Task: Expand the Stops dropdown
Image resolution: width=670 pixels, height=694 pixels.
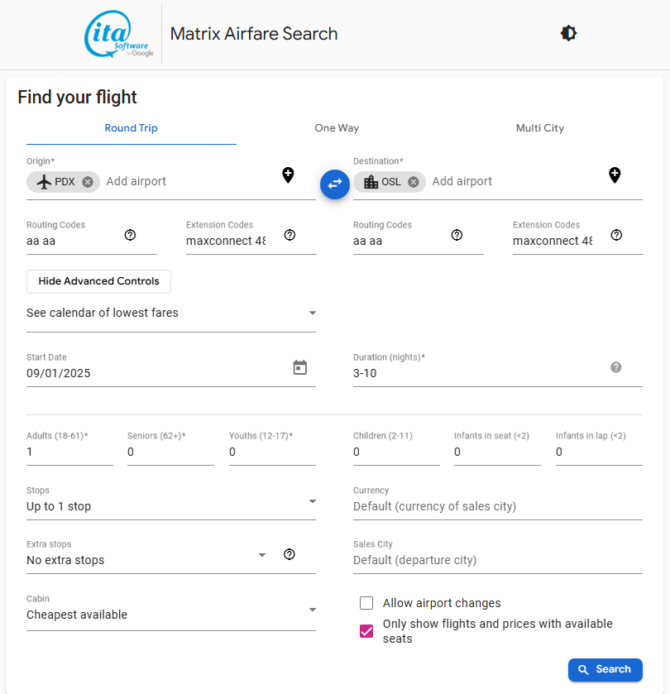Action: pyautogui.click(x=171, y=506)
